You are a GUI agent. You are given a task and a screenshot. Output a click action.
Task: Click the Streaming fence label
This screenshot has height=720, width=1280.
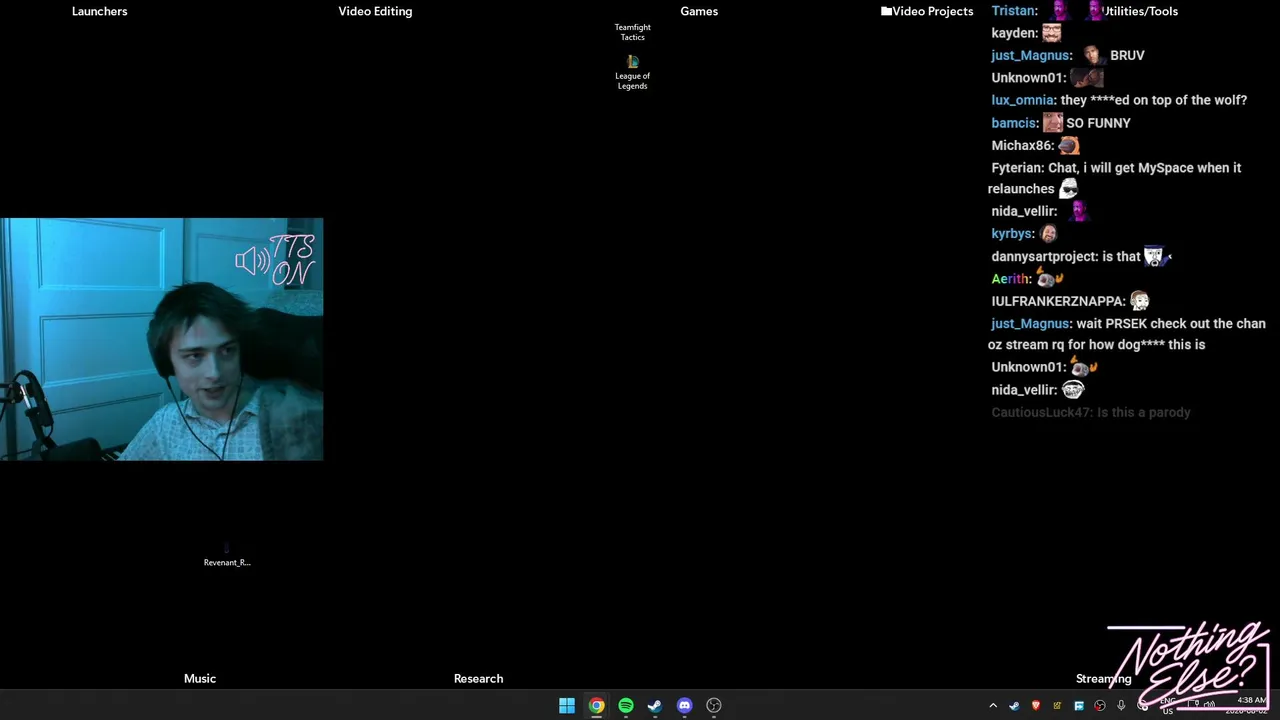1103,678
